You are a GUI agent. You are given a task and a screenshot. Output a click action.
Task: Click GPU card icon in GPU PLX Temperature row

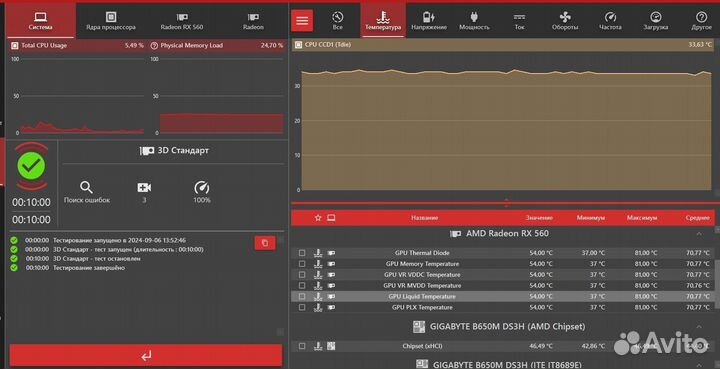pos(331,308)
